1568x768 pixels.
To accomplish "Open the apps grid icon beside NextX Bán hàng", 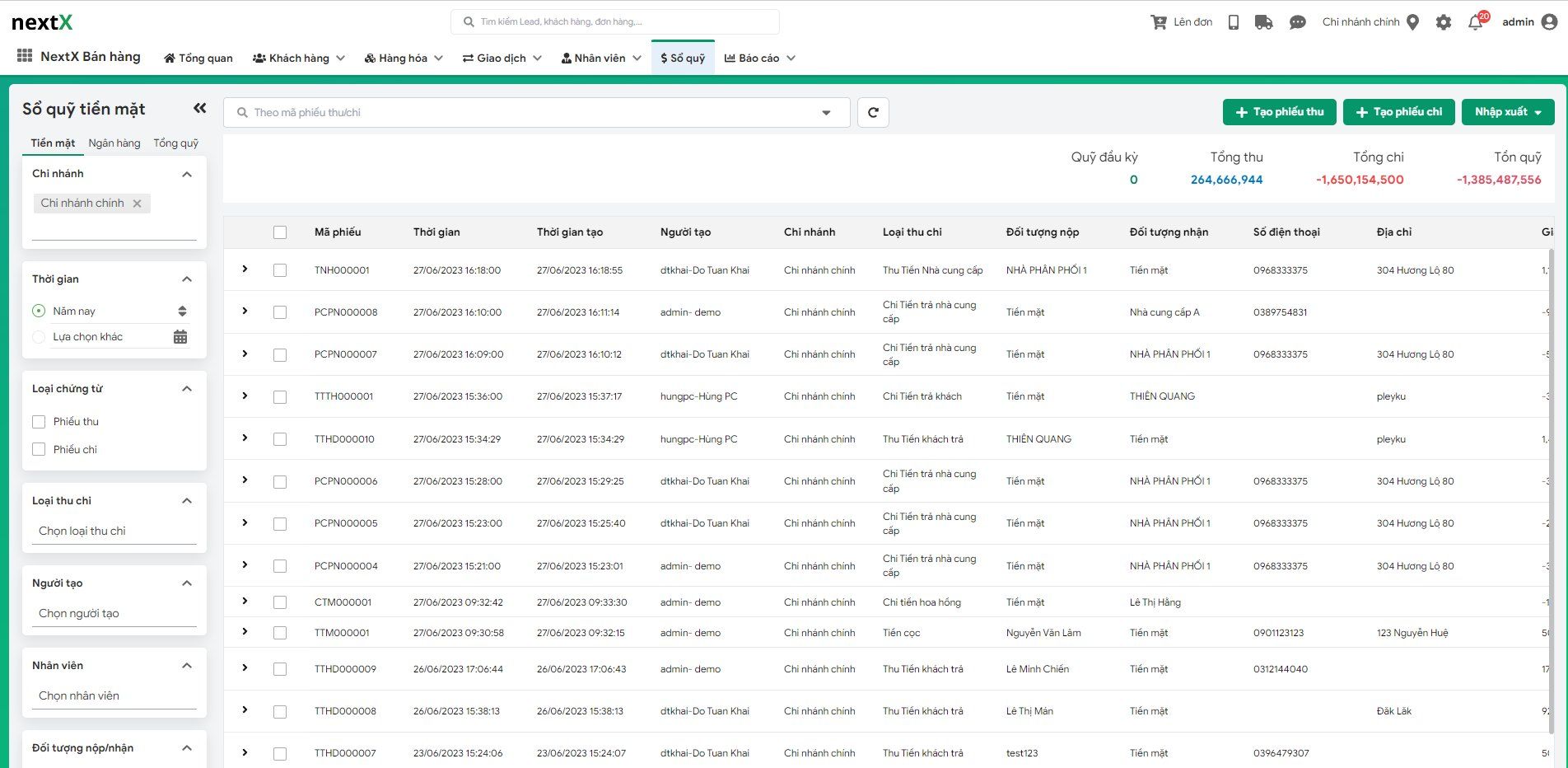I will click(25, 56).
